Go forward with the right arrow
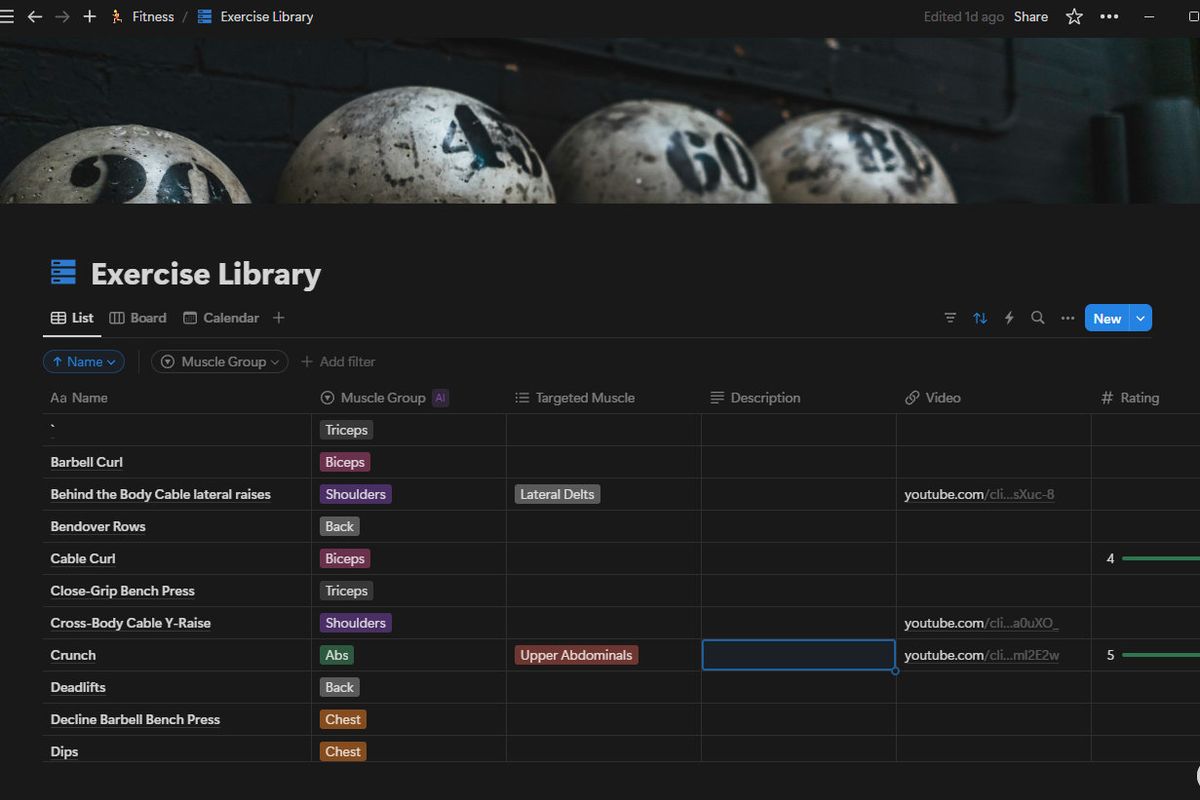This screenshot has height=800, width=1200. (62, 16)
